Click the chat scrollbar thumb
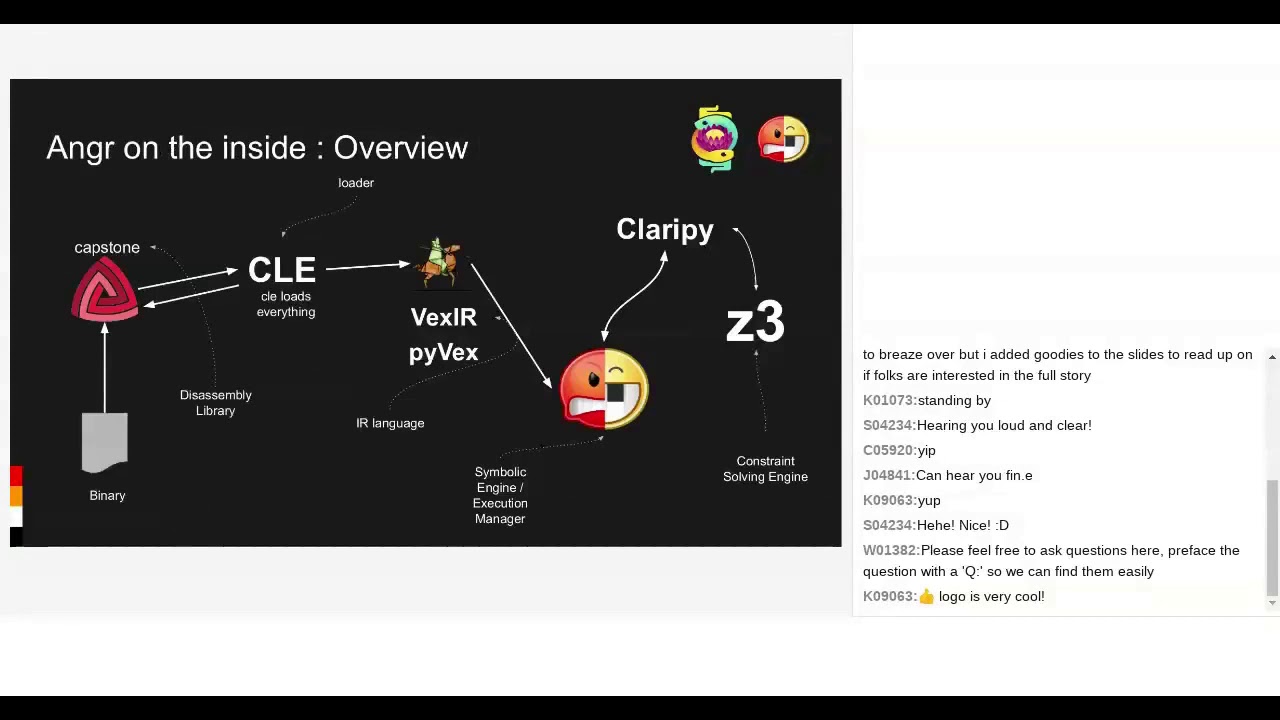The image size is (1280, 720). point(1272,537)
